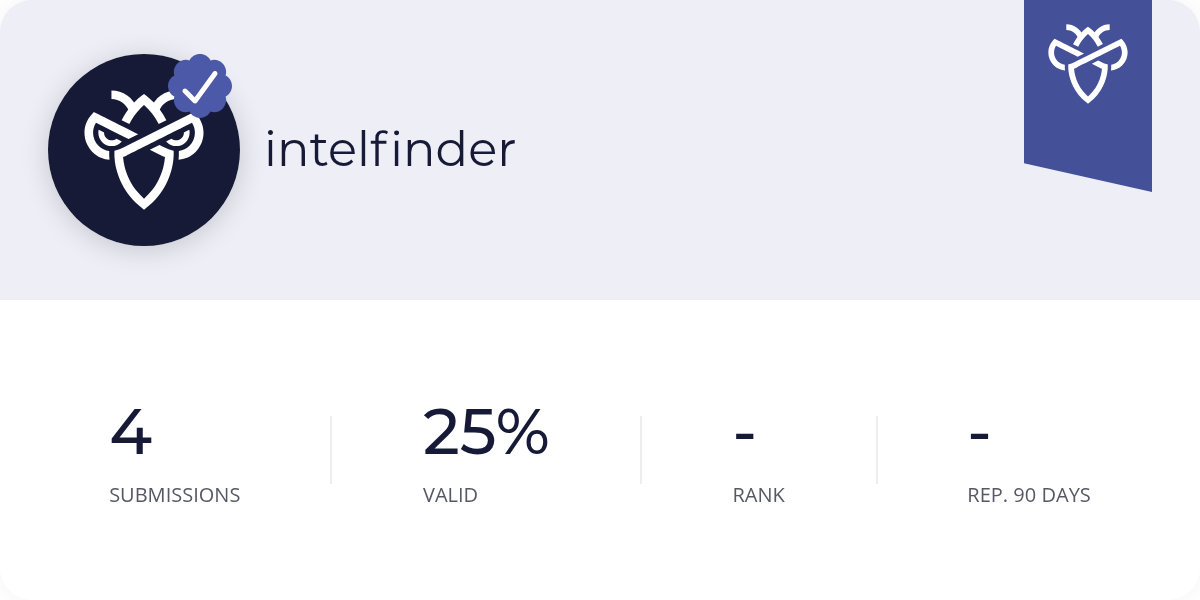Click the divider between Rank and Rep
The height and width of the screenshot is (600, 1200).
pos(877,450)
